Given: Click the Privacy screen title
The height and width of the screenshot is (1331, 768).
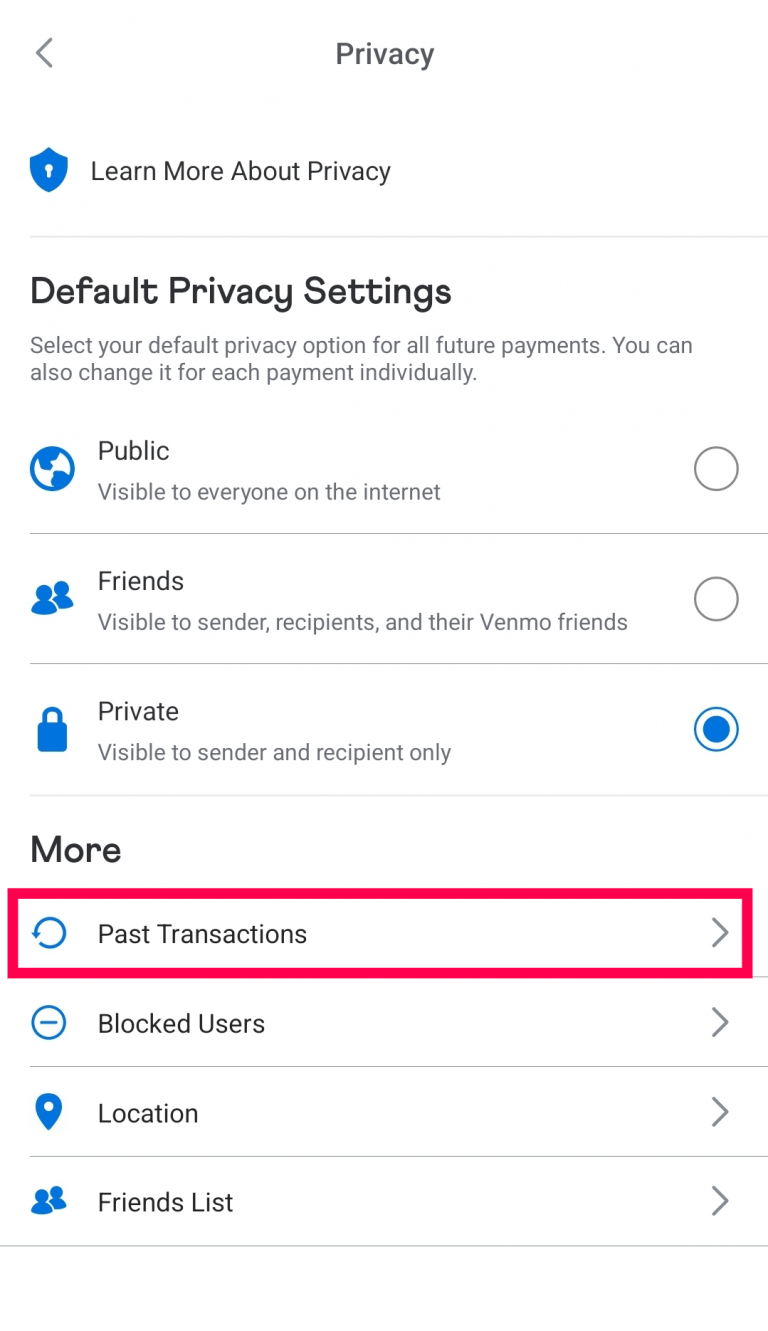Looking at the screenshot, I should 384,53.
